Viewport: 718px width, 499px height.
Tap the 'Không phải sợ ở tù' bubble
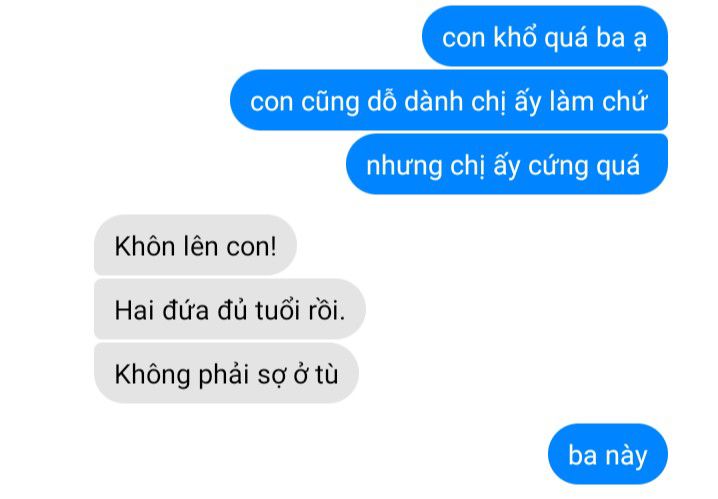pos(226,373)
